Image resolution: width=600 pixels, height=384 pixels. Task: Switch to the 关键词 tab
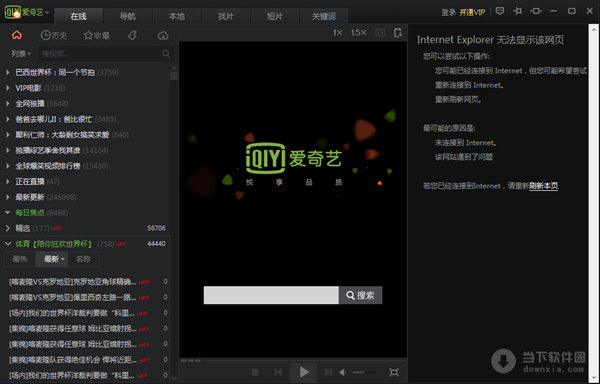click(x=324, y=16)
